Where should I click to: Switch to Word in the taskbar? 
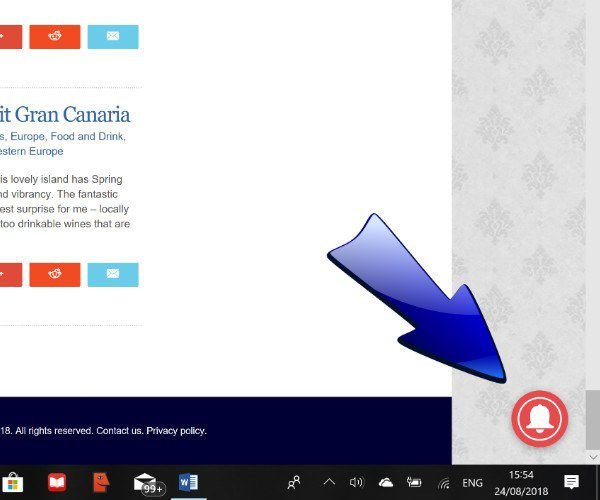188,482
